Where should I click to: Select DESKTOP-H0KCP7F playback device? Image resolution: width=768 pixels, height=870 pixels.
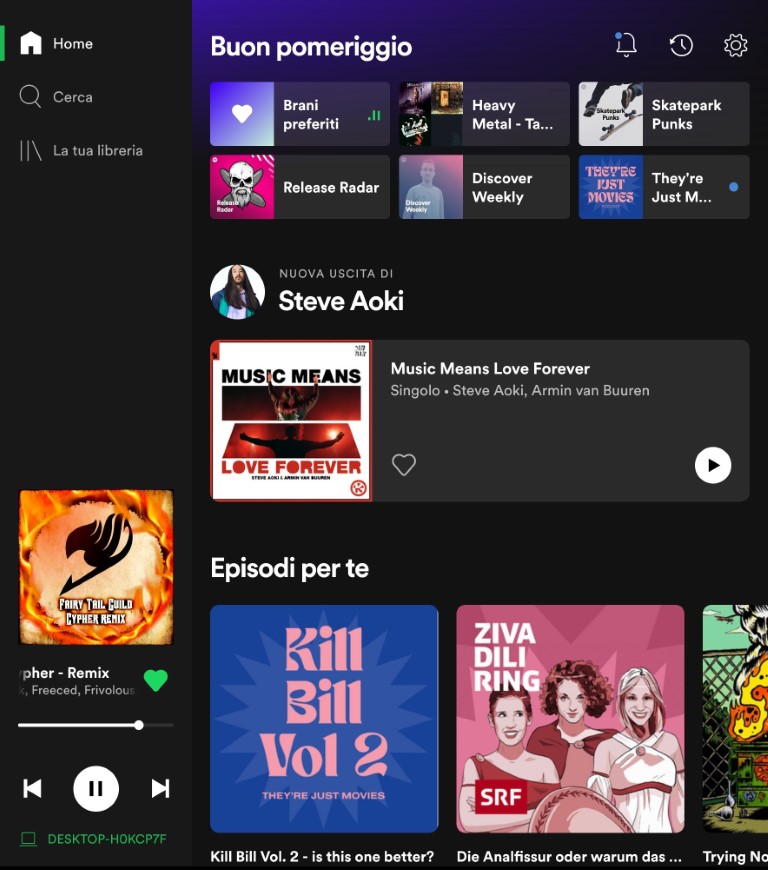[107, 838]
